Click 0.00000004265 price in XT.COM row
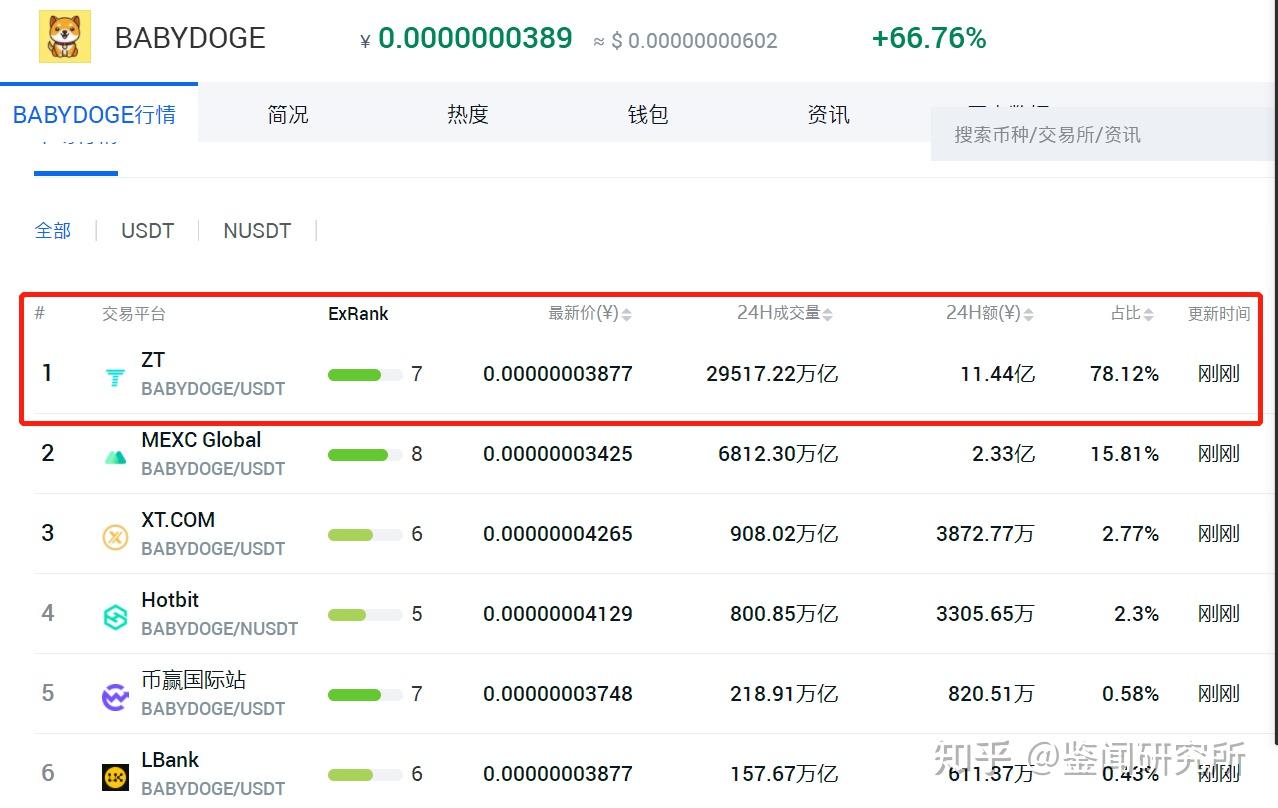This screenshot has height=808, width=1278. pyautogui.click(x=558, y=534)
